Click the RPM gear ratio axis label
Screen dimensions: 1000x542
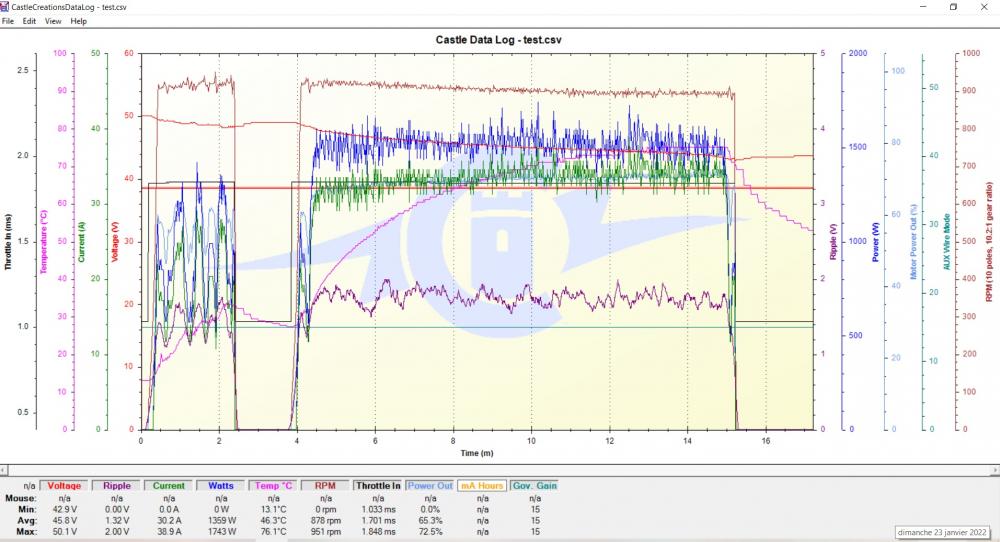coord(989,242)
